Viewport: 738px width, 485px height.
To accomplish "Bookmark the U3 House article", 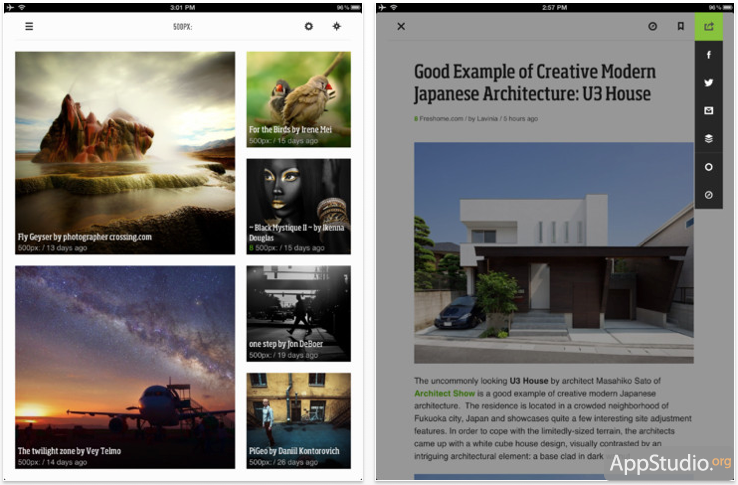I will pyautogui.click(x=680, y=27).
